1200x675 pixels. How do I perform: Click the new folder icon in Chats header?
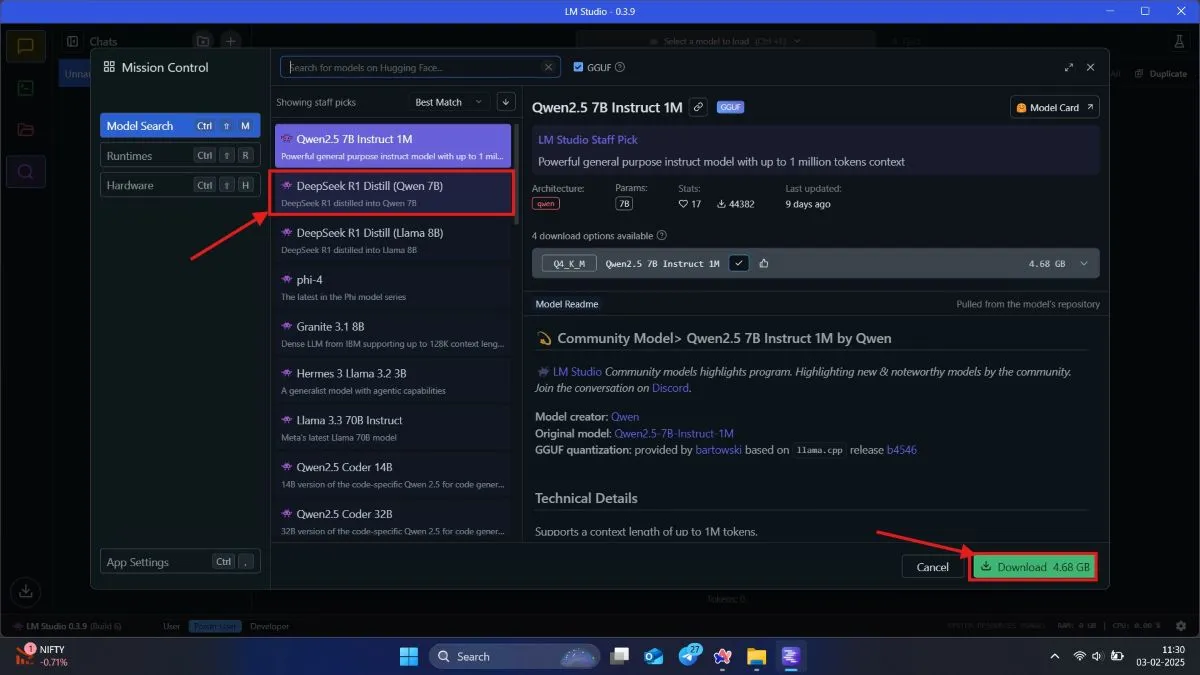pyautogui.click(x=203, y=41)
